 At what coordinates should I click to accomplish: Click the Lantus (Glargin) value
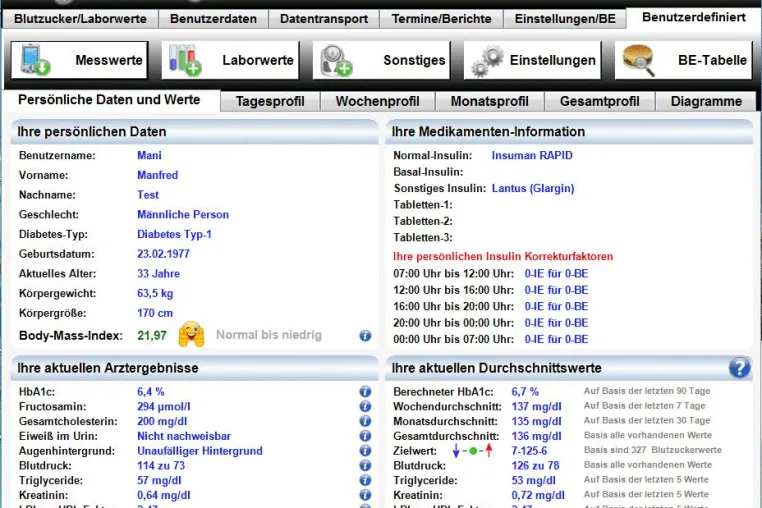pos(533,188)
